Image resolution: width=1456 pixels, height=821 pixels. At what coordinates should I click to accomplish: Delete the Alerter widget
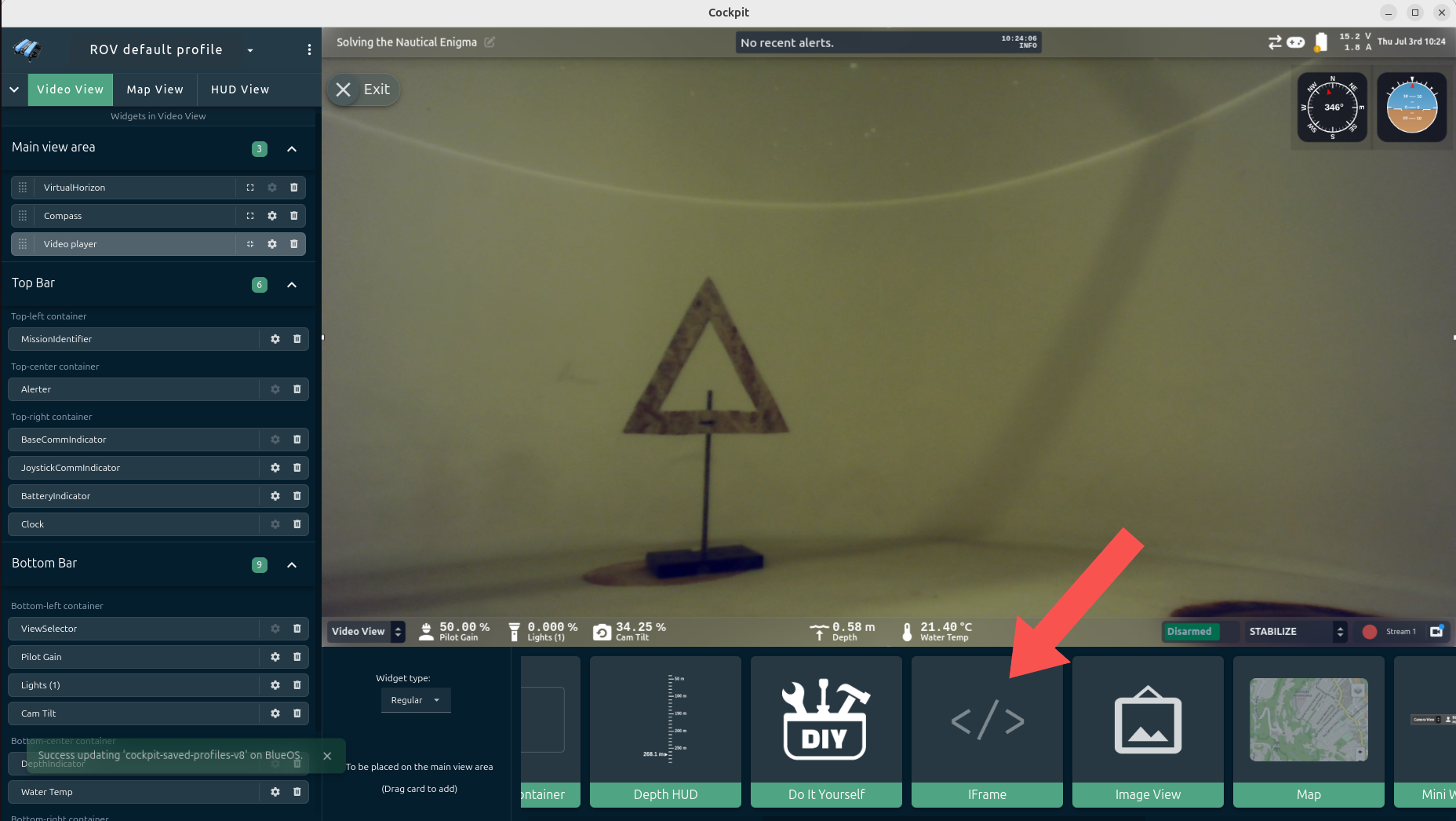coord(297,389)
